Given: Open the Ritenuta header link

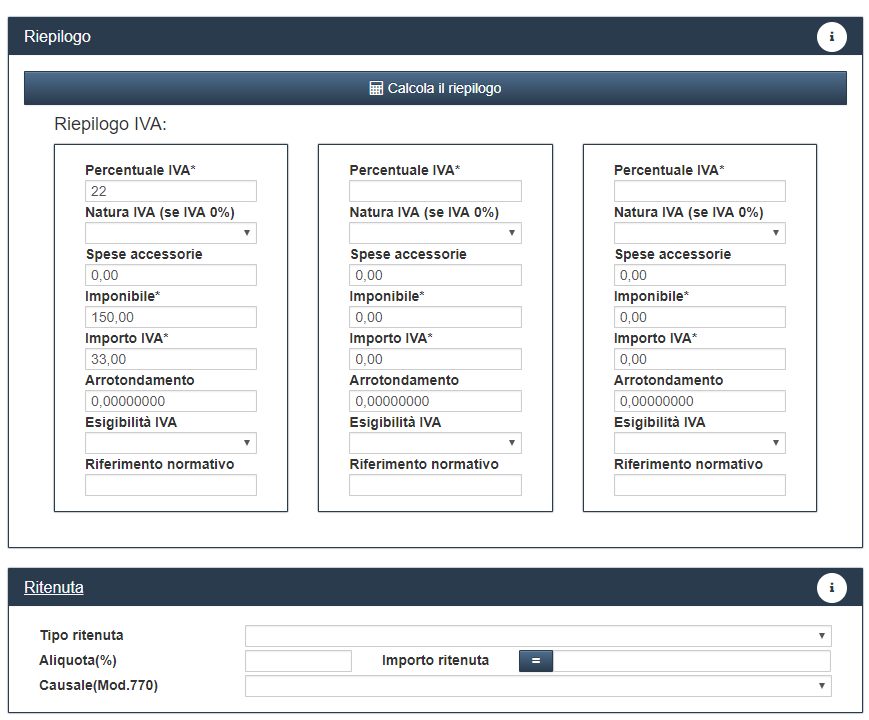Looking at the screenshot, I should click(54, 588).
